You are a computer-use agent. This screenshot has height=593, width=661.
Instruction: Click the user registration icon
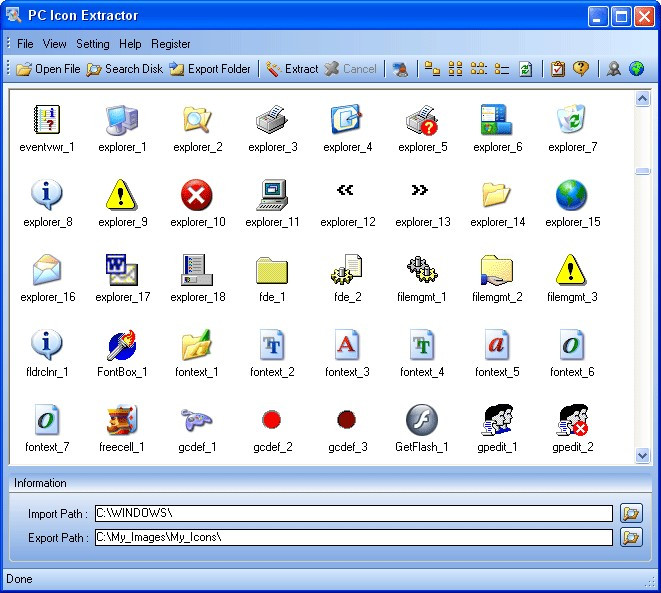[613, 69]
